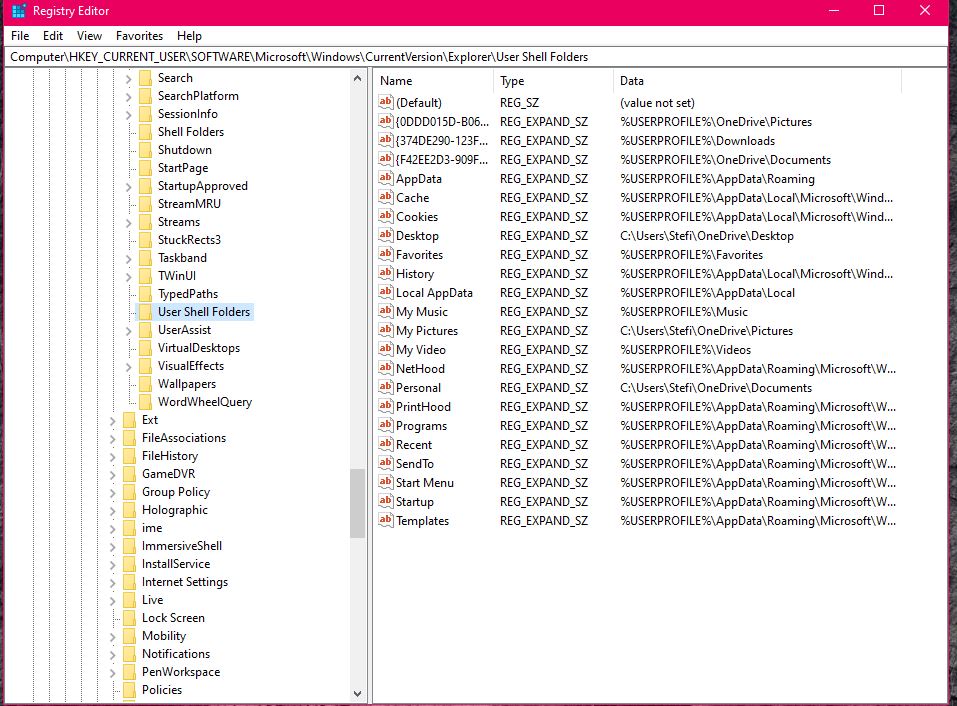Screen dimensions: 957x706
Task: Click the string icon beside Local AppData value
Action: pos(385,292)
